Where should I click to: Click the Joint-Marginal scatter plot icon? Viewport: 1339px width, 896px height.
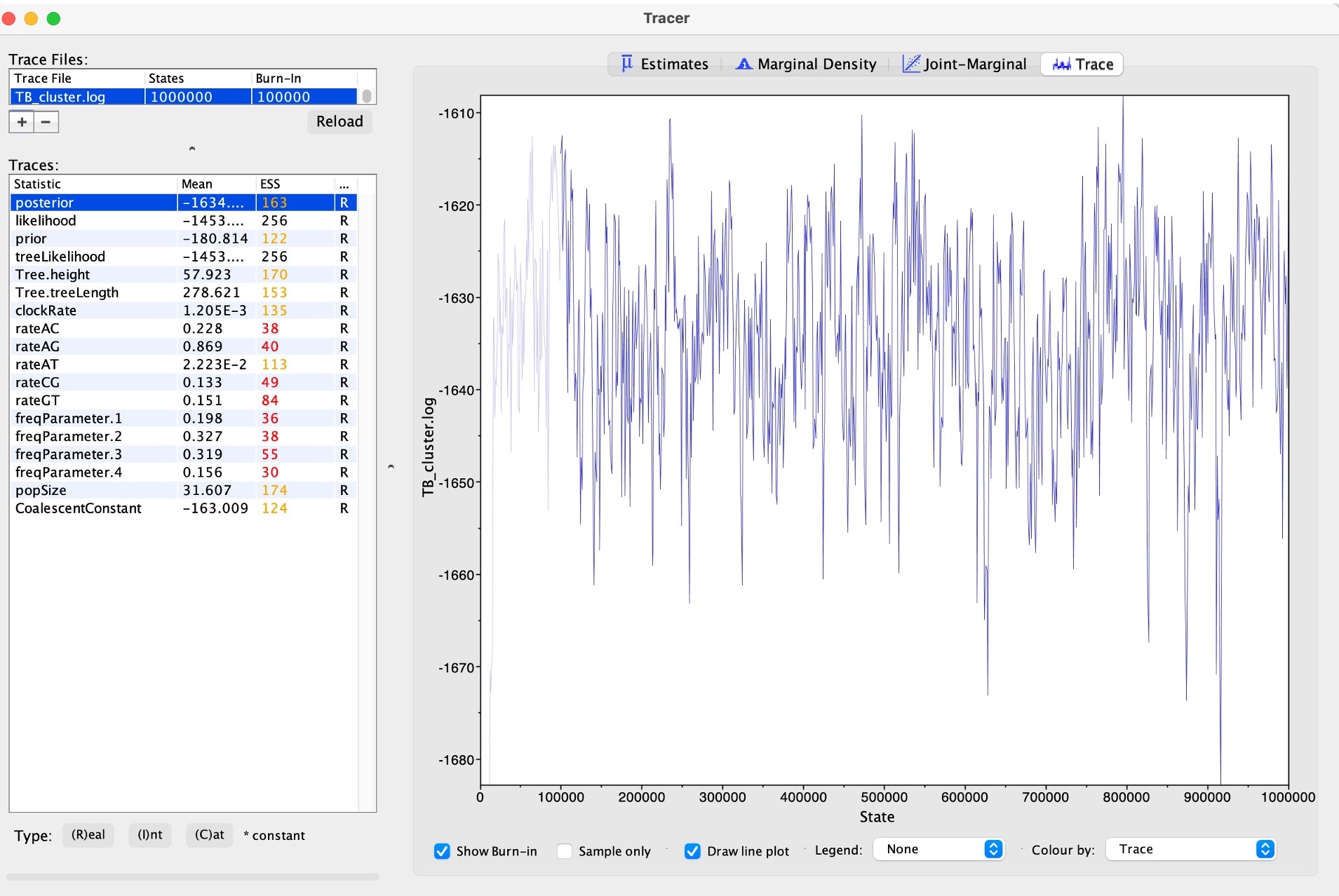[910, 64]
